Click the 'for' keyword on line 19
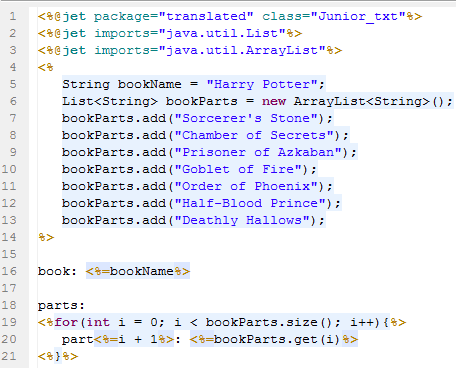Image resolution: width=456 pixels, height=368 pixels. click(66, 322)
